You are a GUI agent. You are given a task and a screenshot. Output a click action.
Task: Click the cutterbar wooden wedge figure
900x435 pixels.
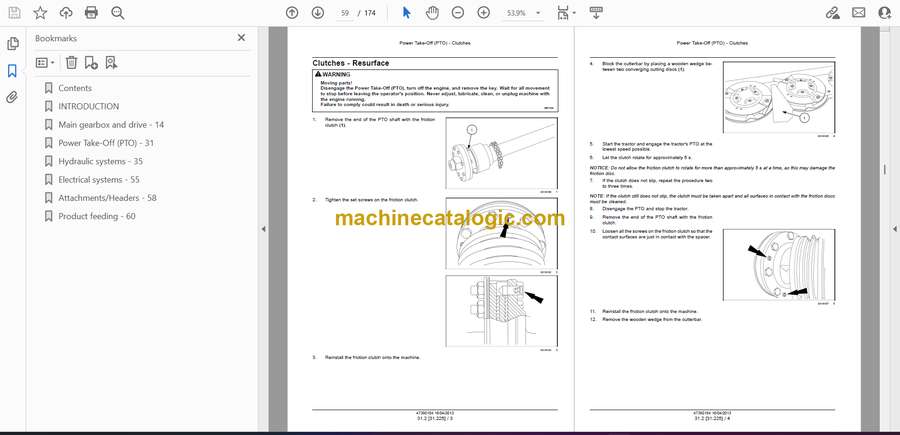779,98
